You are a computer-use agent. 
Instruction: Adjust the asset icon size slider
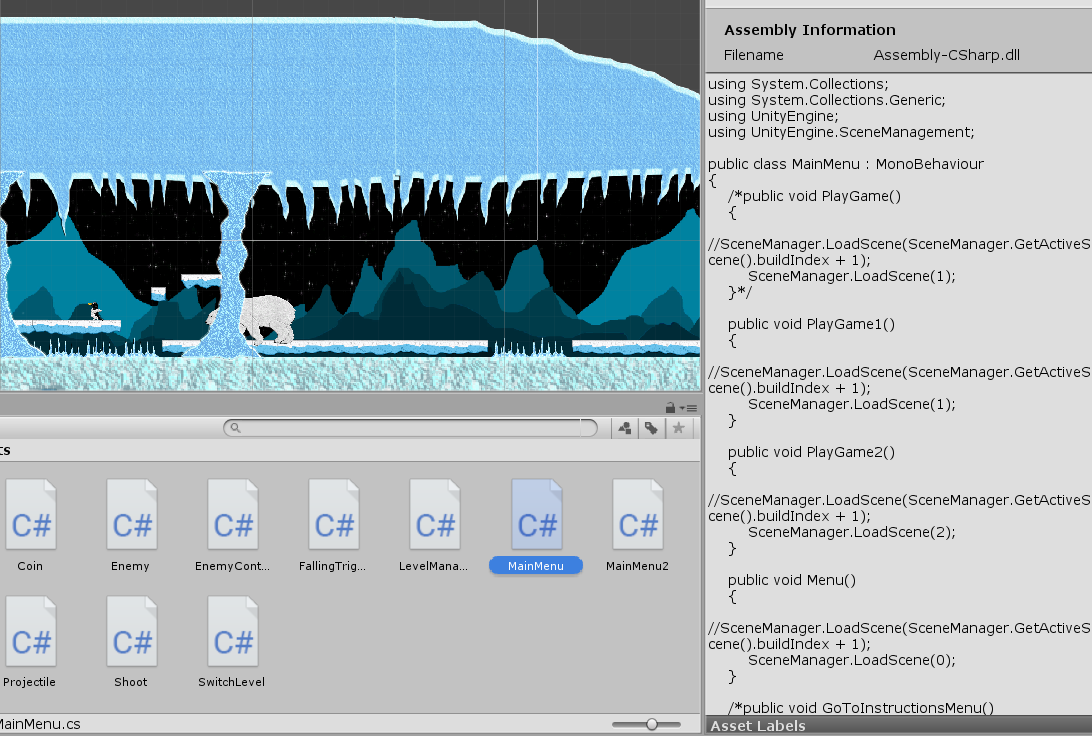tap(651, 724)
